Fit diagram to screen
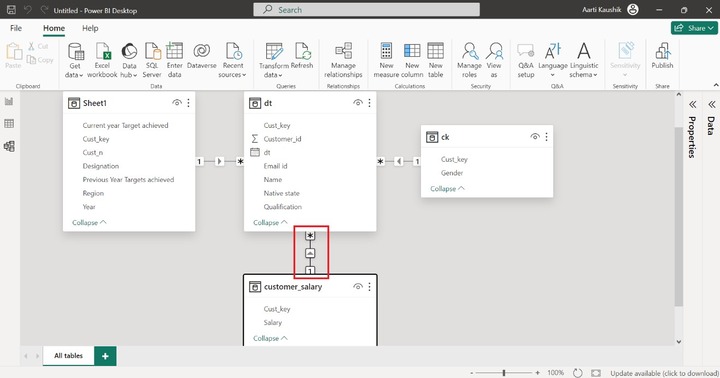The height and width of the screenshot is (378, 720). 596,373
